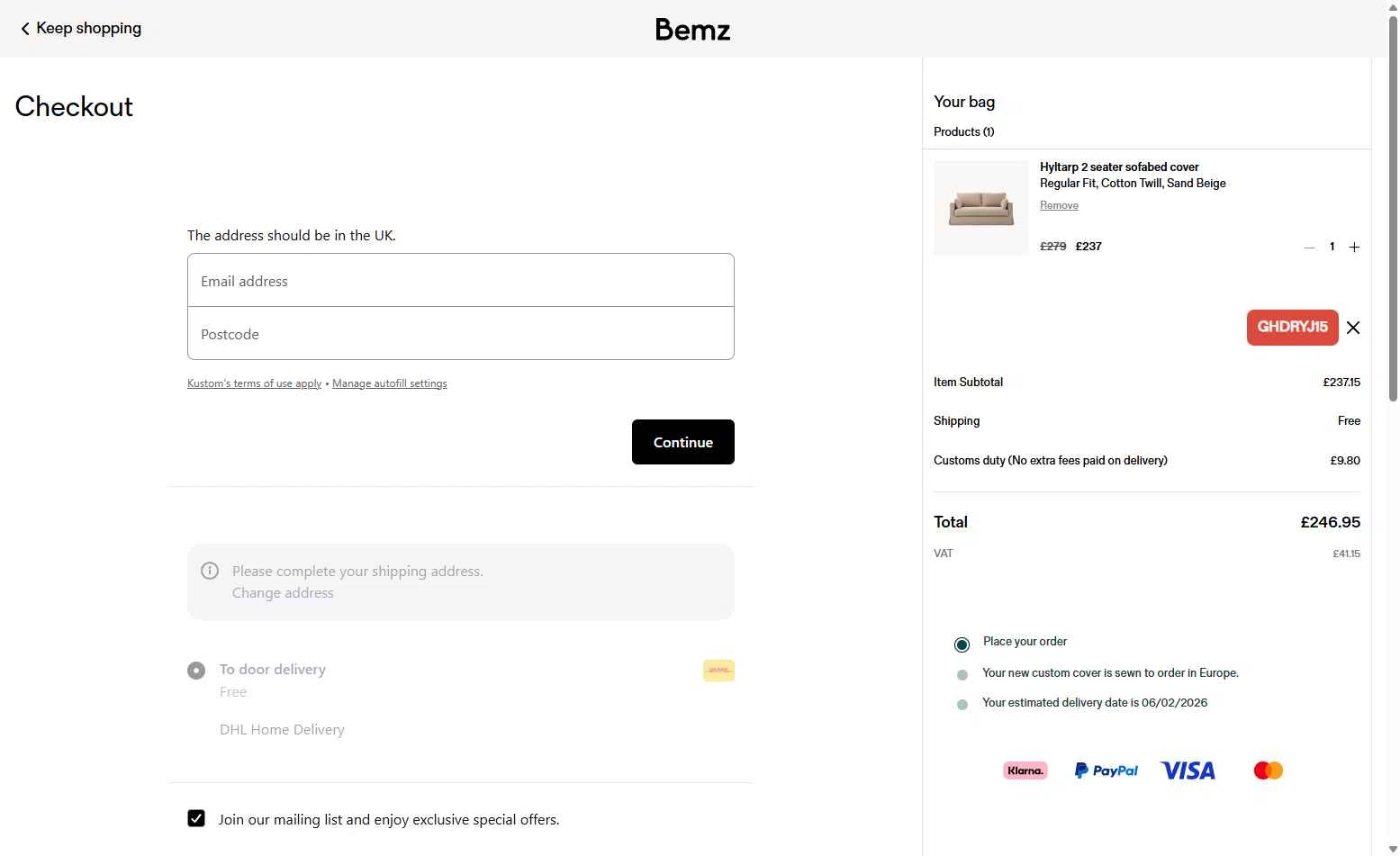Click the Shipping Free value

[1349, 421]
